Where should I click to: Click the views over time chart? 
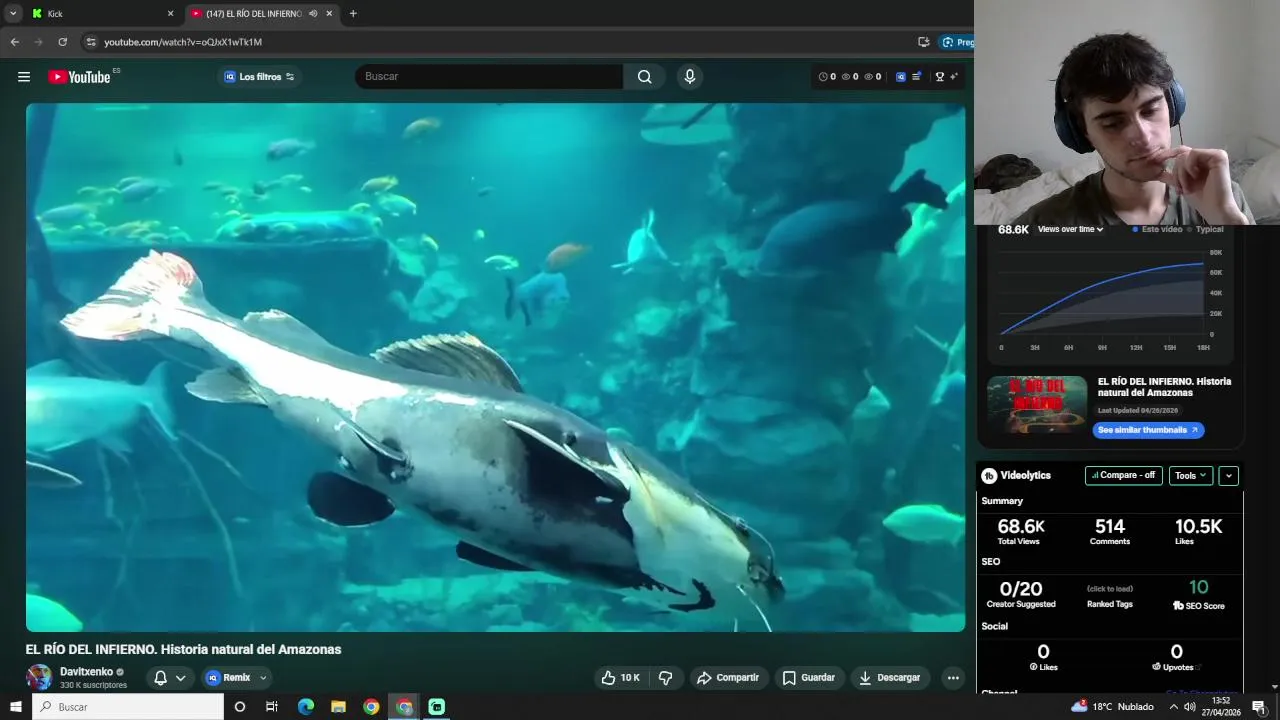pyautogui.click(x=1110, y=296)
